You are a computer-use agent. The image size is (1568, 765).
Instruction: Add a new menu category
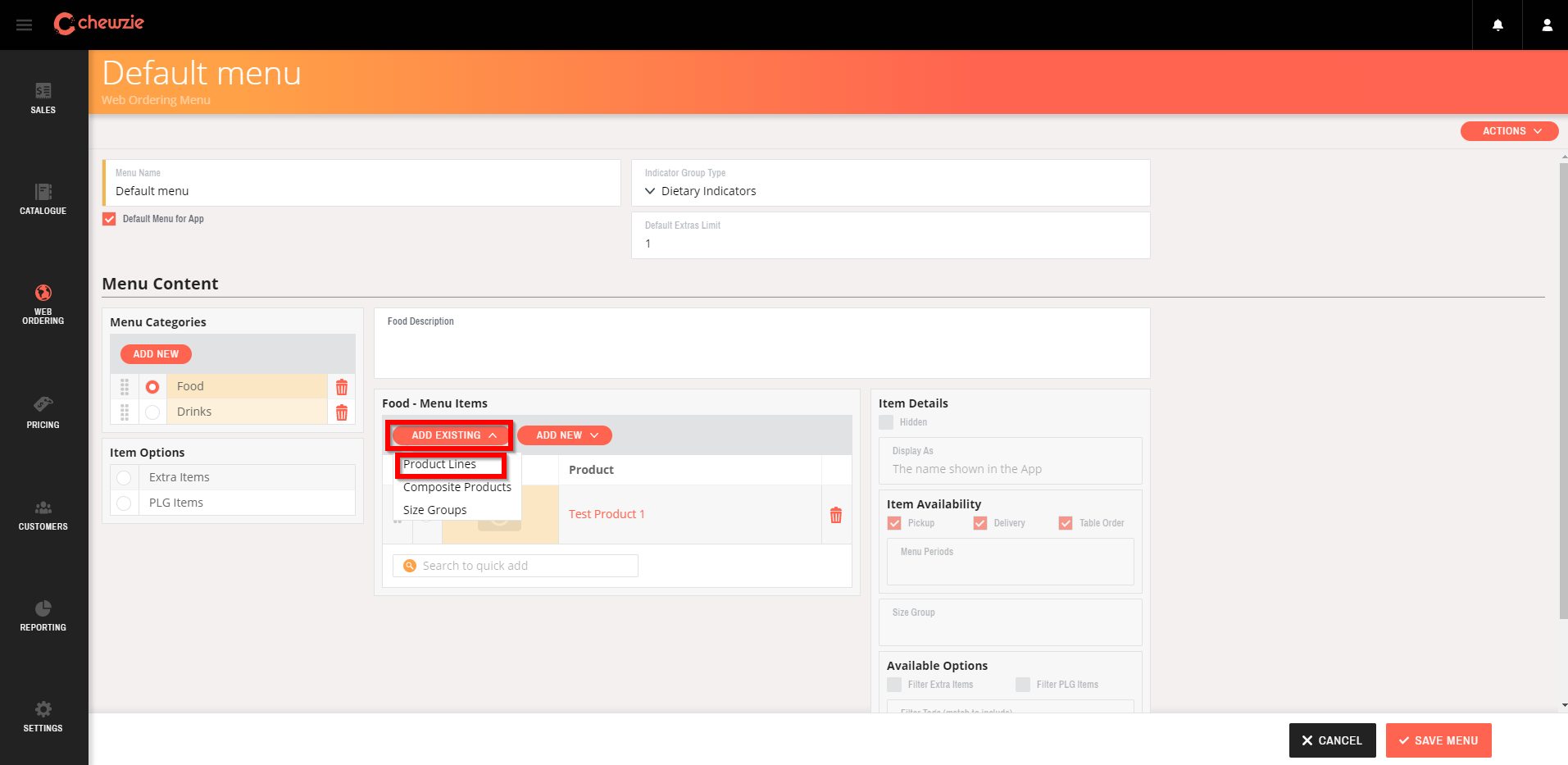(x=156, y=354)
